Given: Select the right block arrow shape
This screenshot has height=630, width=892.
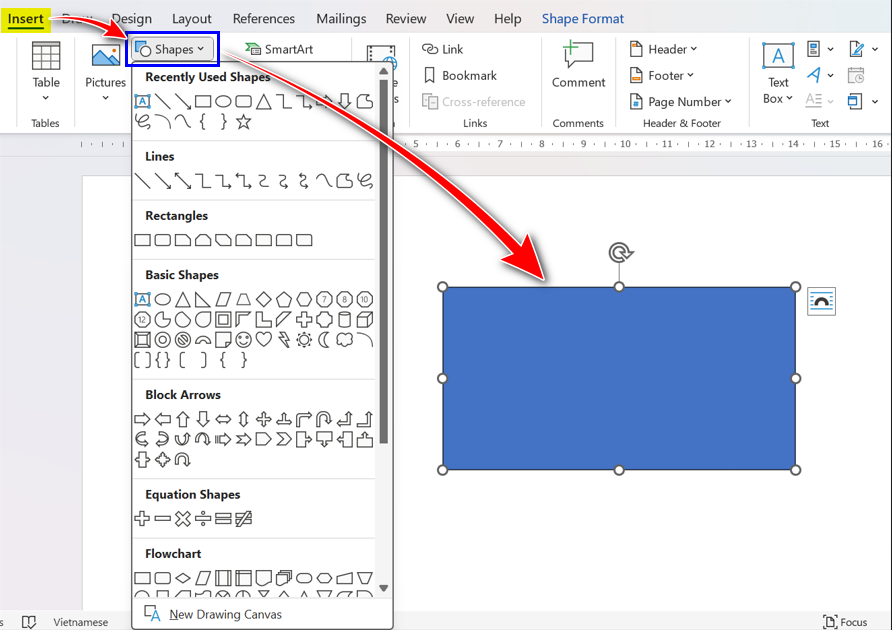Looking at the screenshot, I should 142,419.
